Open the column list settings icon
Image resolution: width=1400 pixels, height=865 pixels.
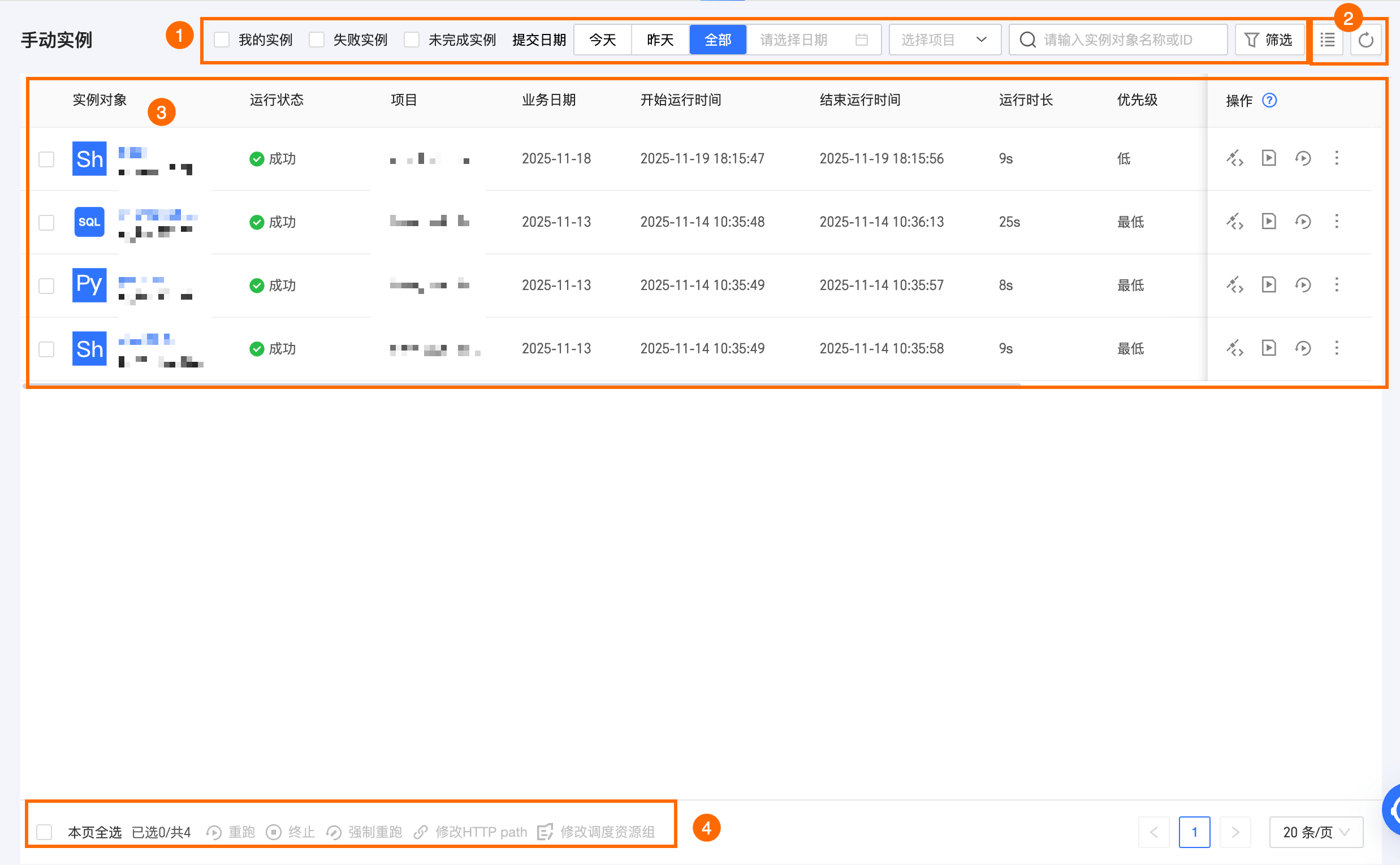coord(1327,40)
